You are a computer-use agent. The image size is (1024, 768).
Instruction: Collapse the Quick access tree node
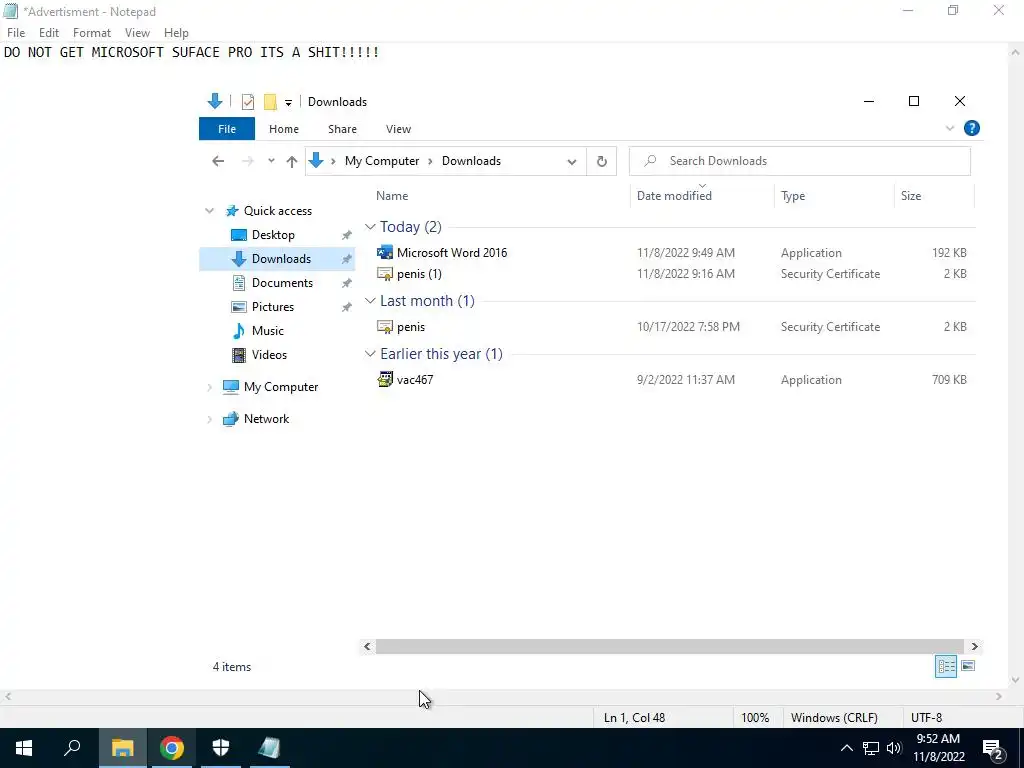pyautogui.click(x=209, y=211)
